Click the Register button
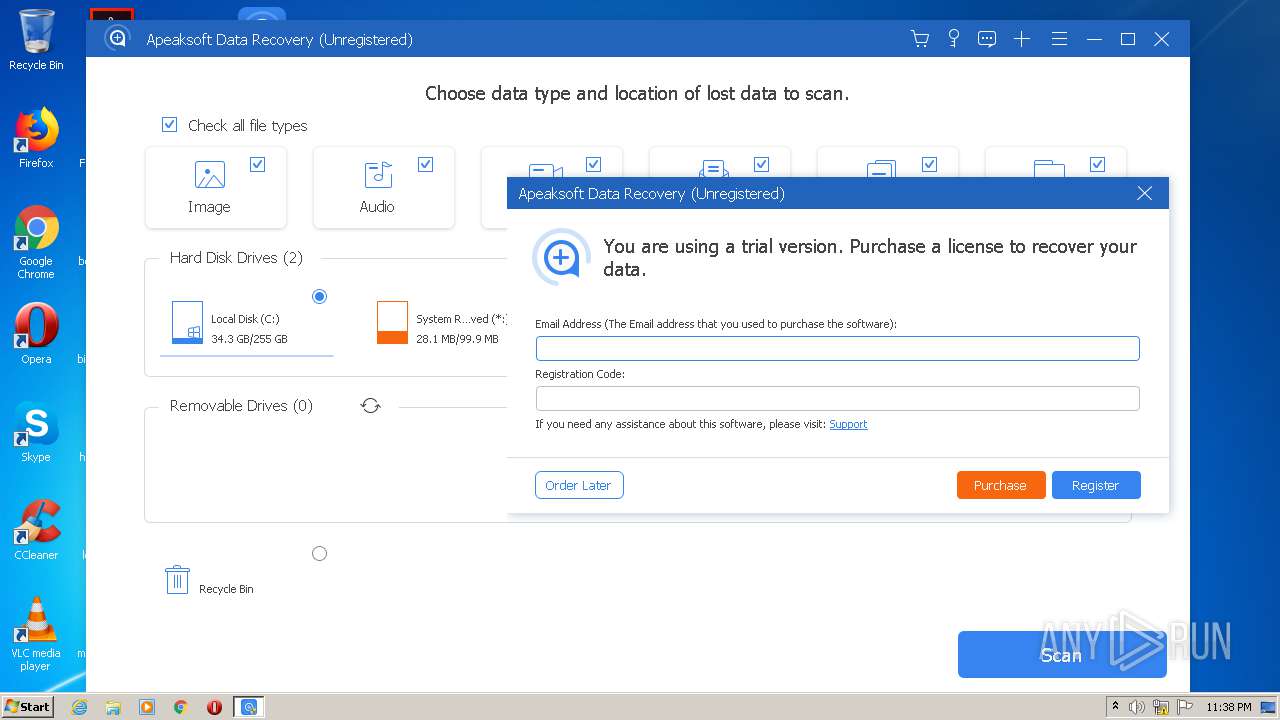This screenshot has height=720, width=1280. [1096, 485]
